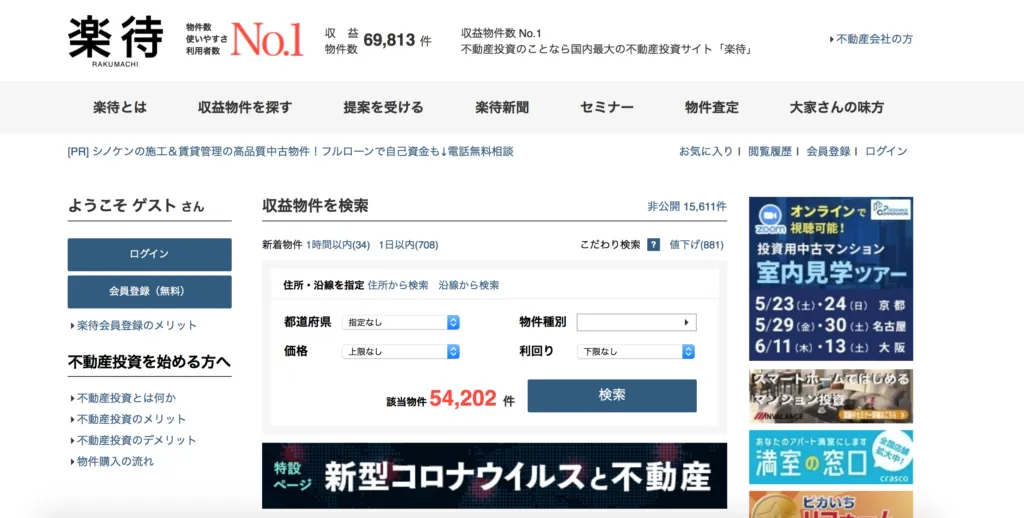This screenshot has width=1024, height=518.
Task: Open the 利回り lower limit dropdown
Action: (x=635, y=351)
